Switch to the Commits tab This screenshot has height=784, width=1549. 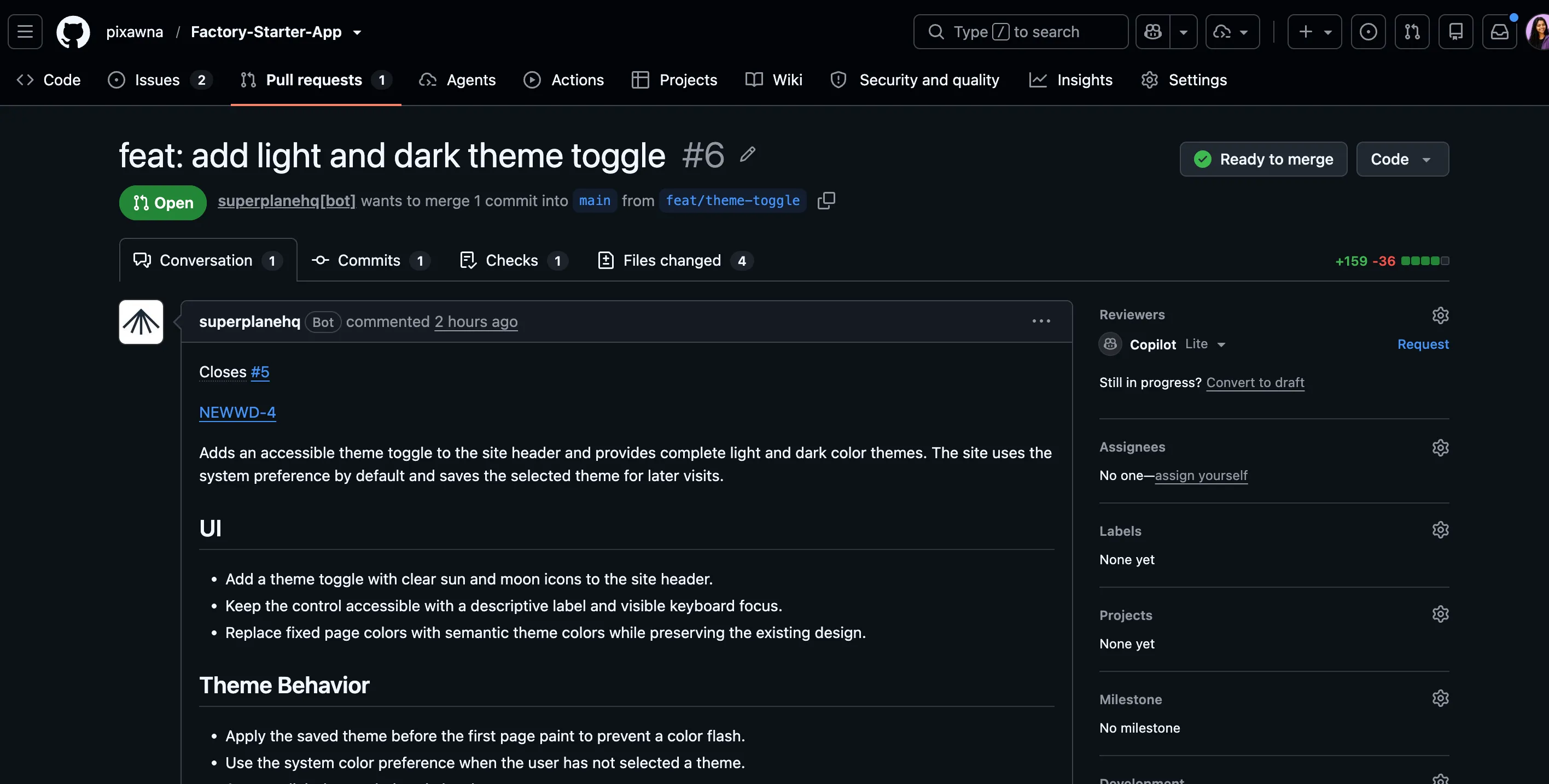[371, 260]
